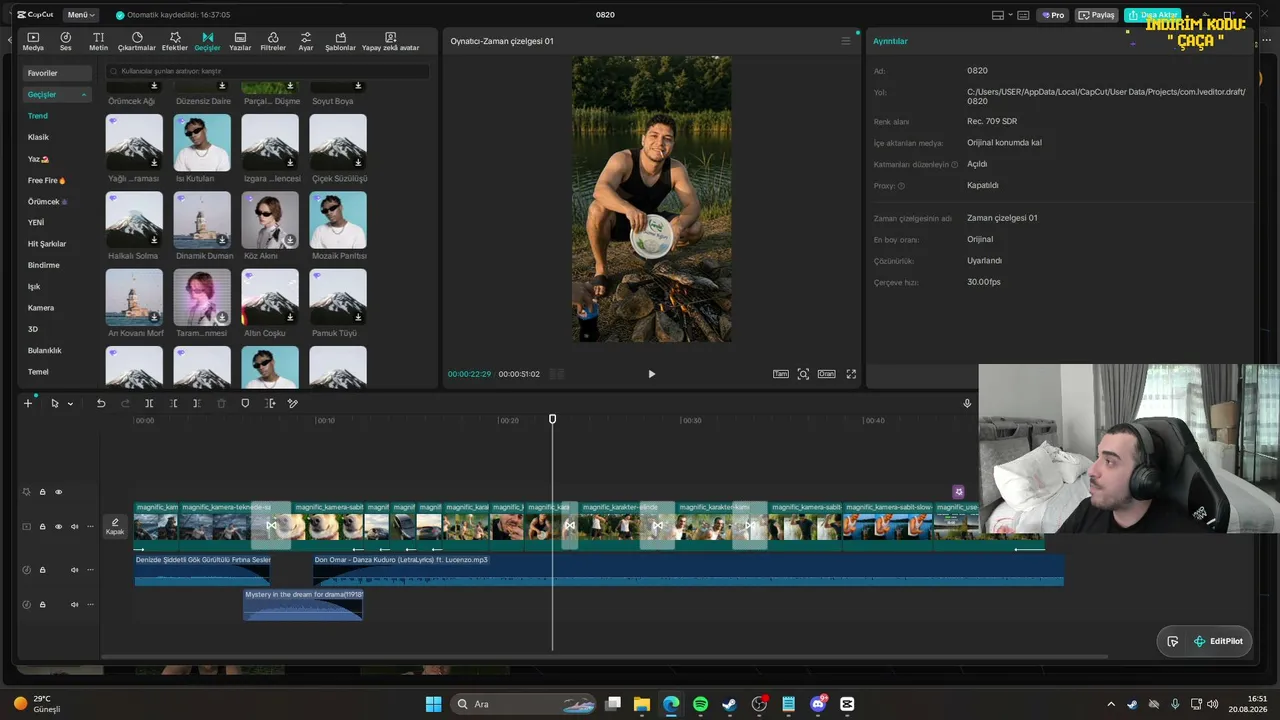
Task: Lock the second audio track
Action: [42, 605]
